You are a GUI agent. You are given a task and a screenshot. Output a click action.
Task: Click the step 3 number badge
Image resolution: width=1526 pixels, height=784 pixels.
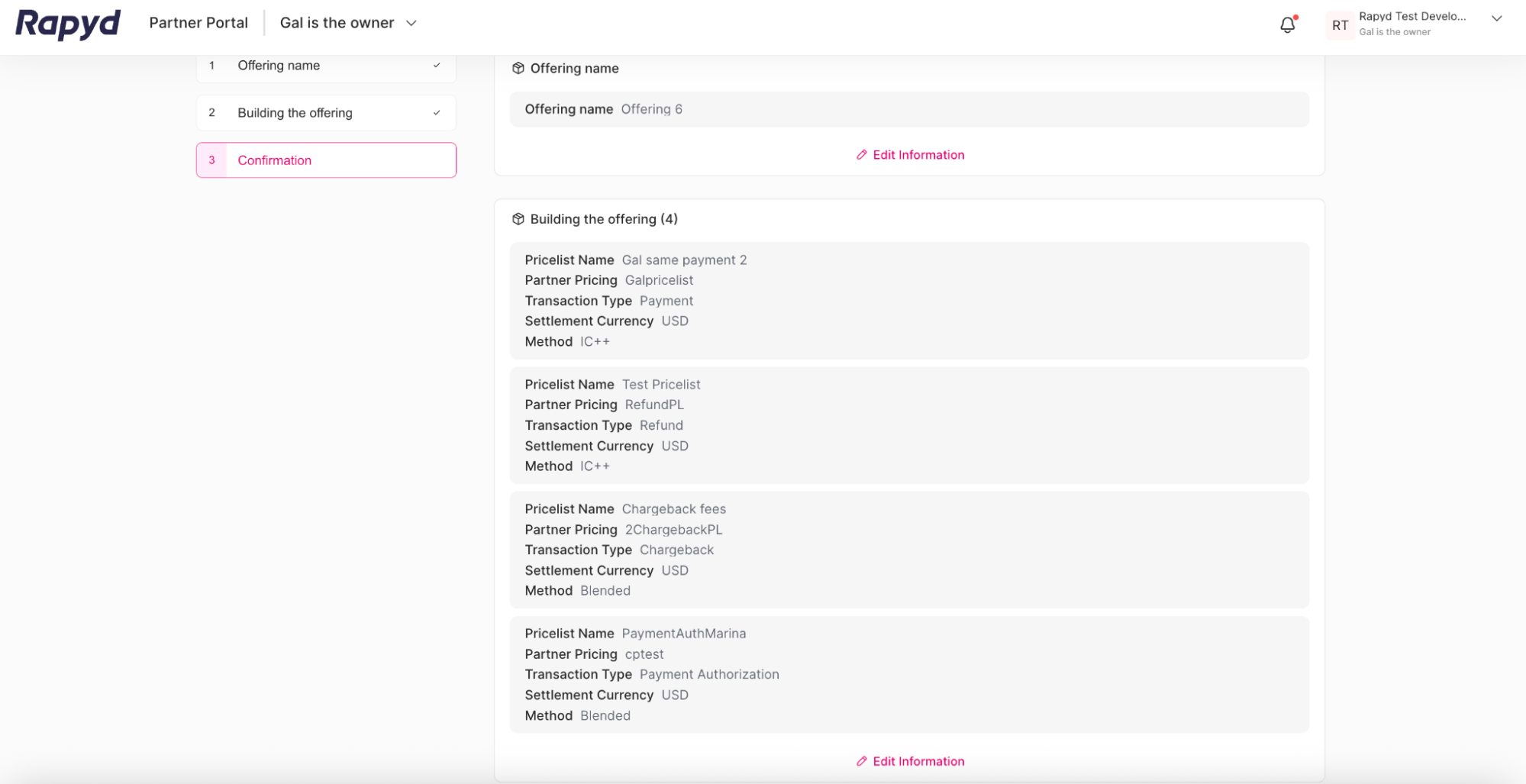[211, 160]
